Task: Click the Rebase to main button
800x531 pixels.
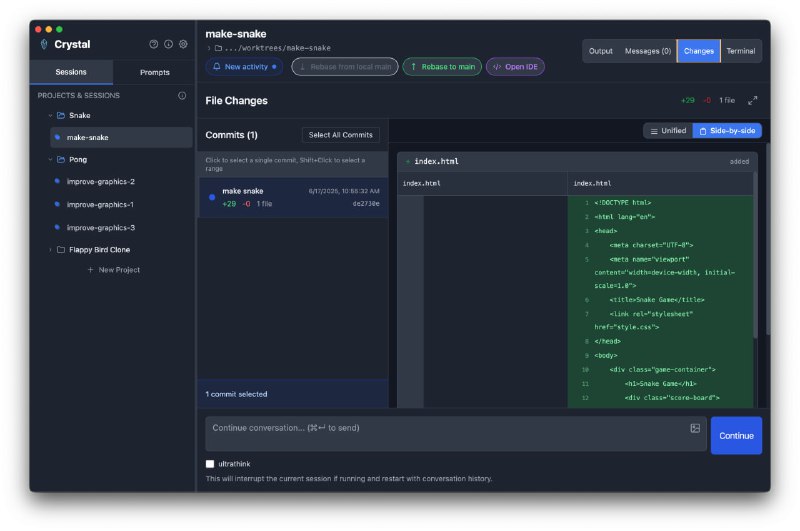Action: pyautogui.click(x=442, y=67)
